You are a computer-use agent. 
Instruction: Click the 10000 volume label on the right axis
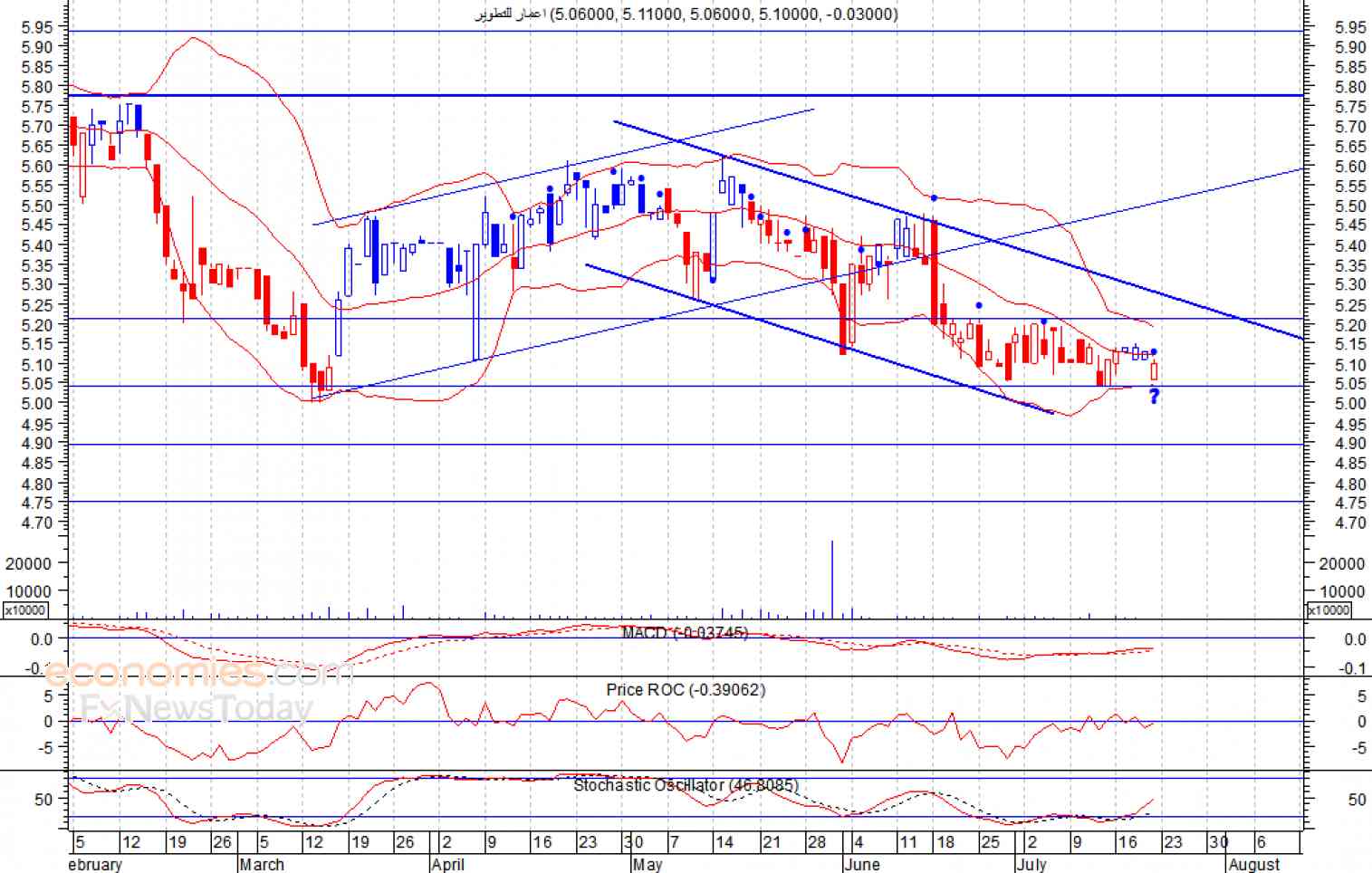(x=1342, y=591)
